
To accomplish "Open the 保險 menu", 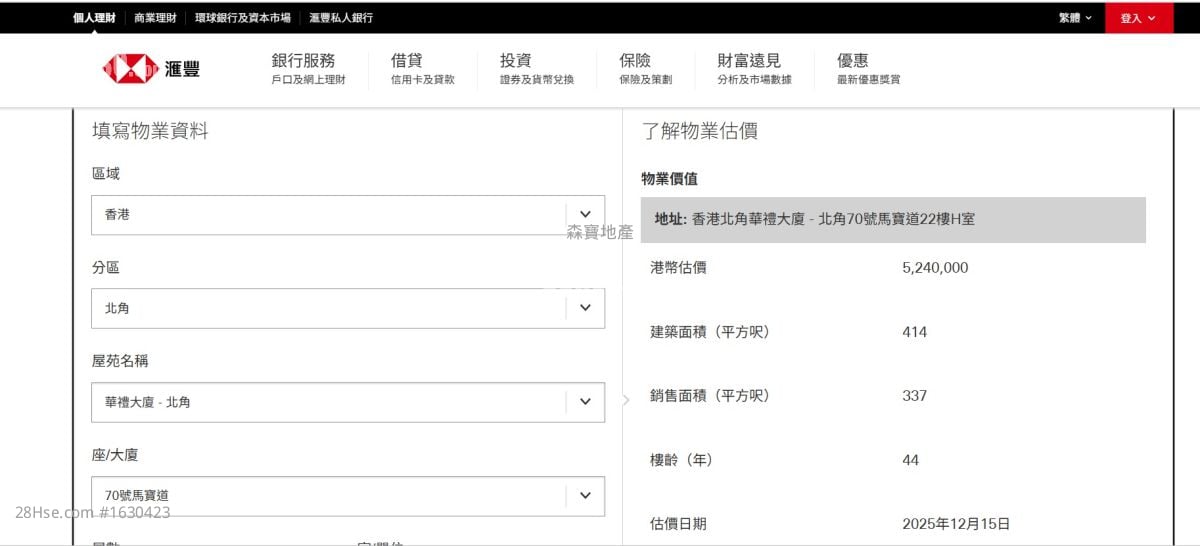I will pos(645,68).
